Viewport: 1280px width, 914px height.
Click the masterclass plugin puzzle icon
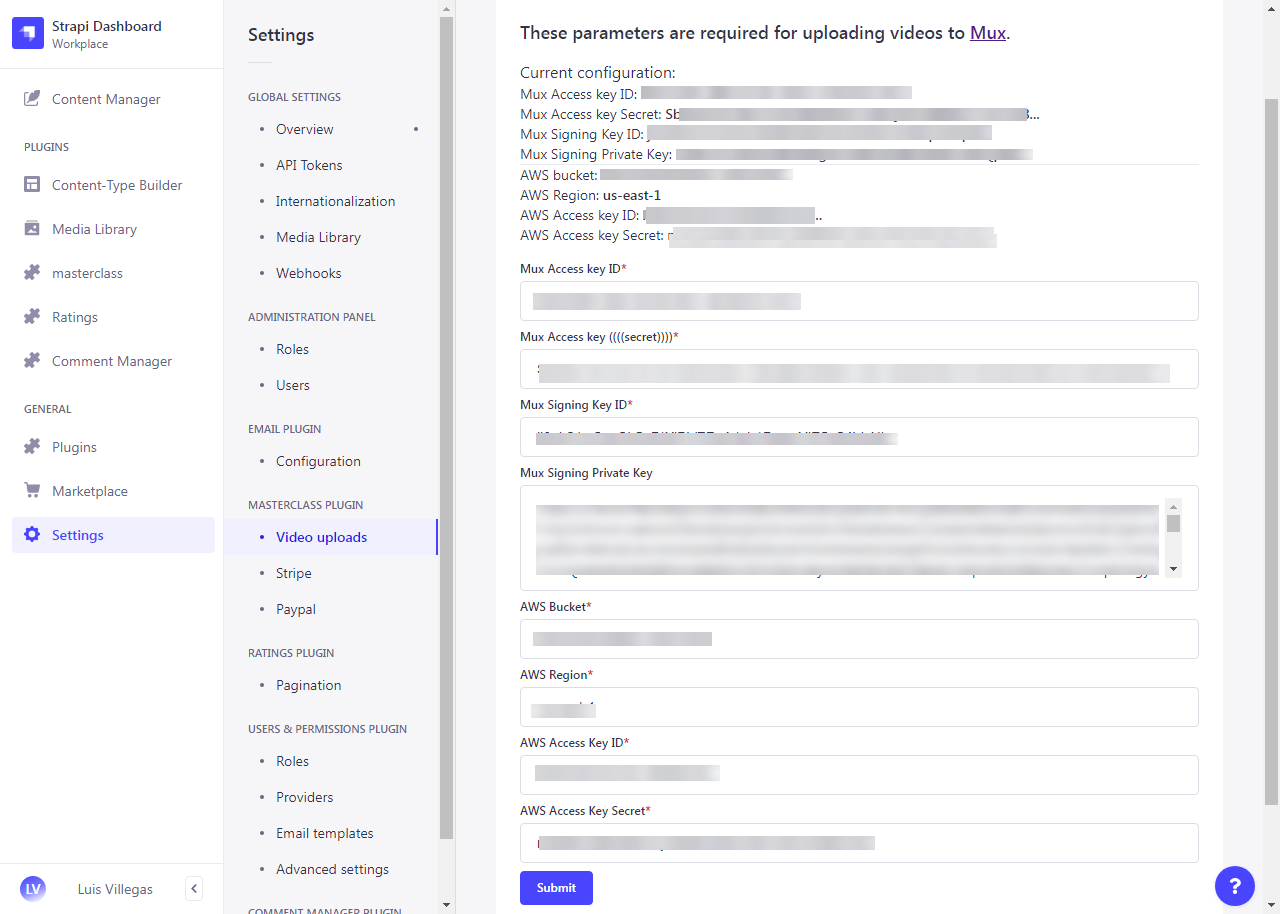tap(32, 273)
